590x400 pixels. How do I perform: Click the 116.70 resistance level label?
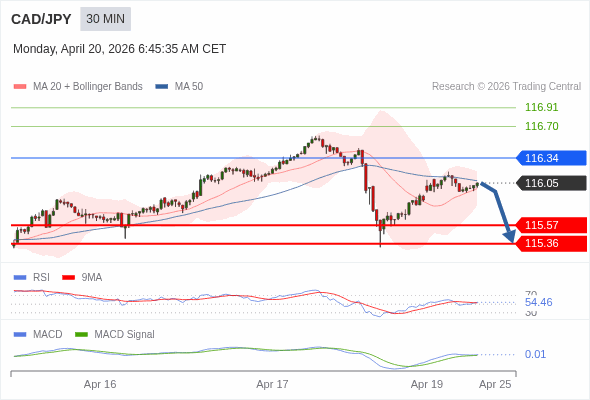pyautogui.click(x=541, y=126)
